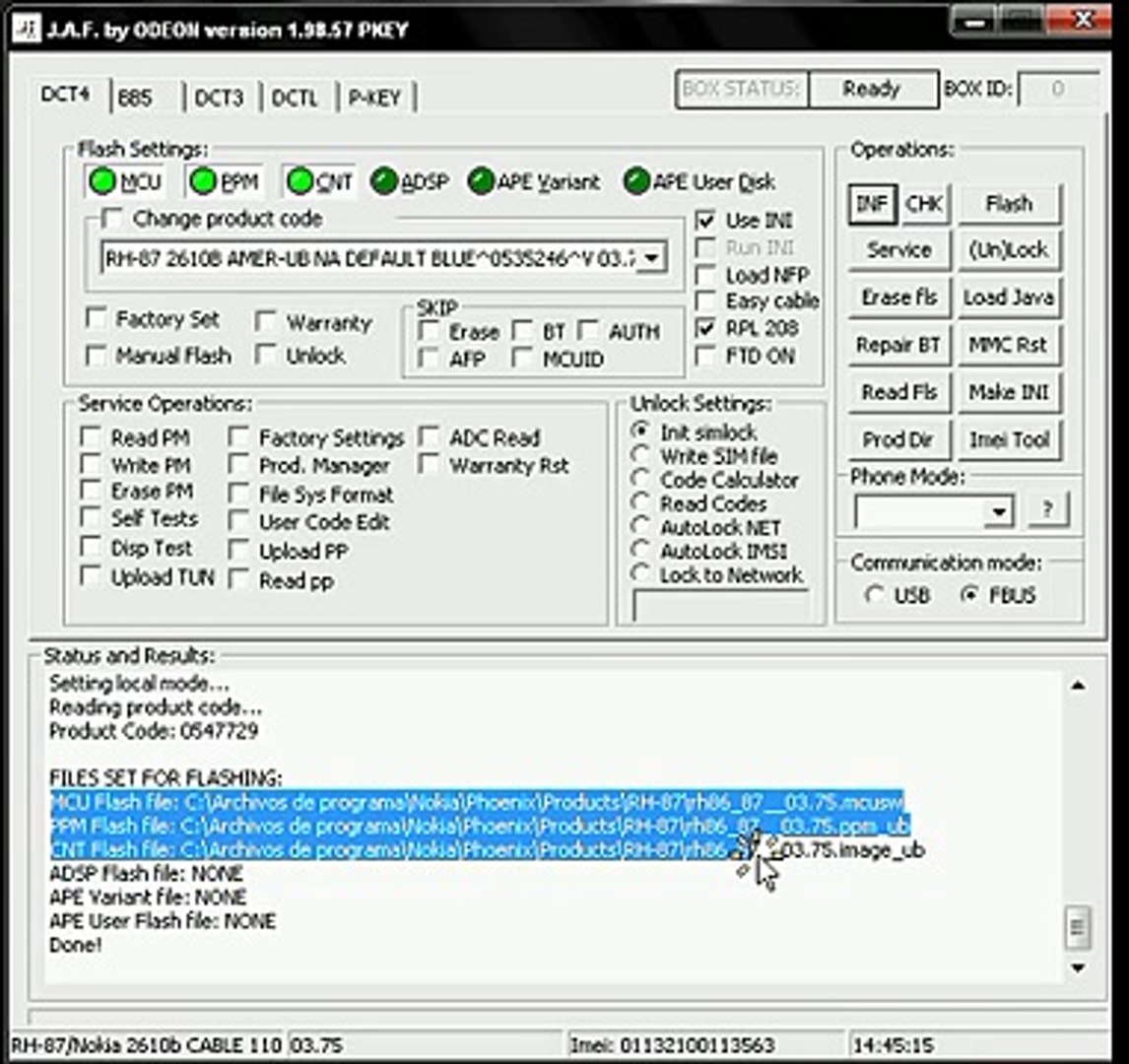Screen dimensions: 1129x1064
Task: Click the log scrollbar up arrow
Action: click(x=1077, y=685)
